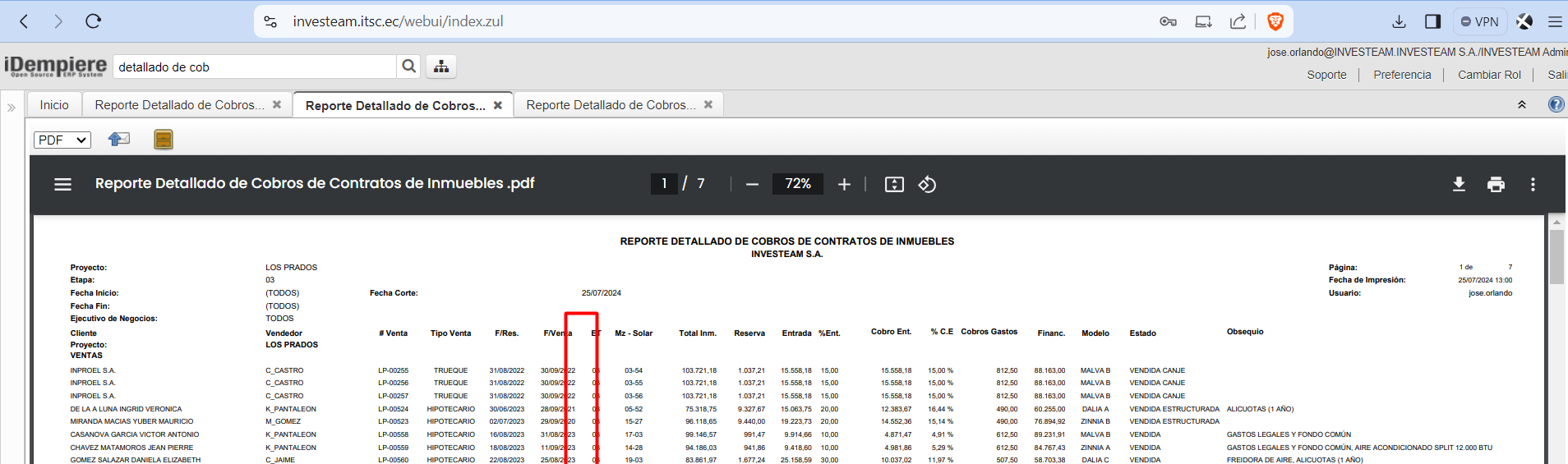Rotate the PDF document counterclockwise
Image resolution: width=1568 pixels, height=464 pixels.
(927, 184)
